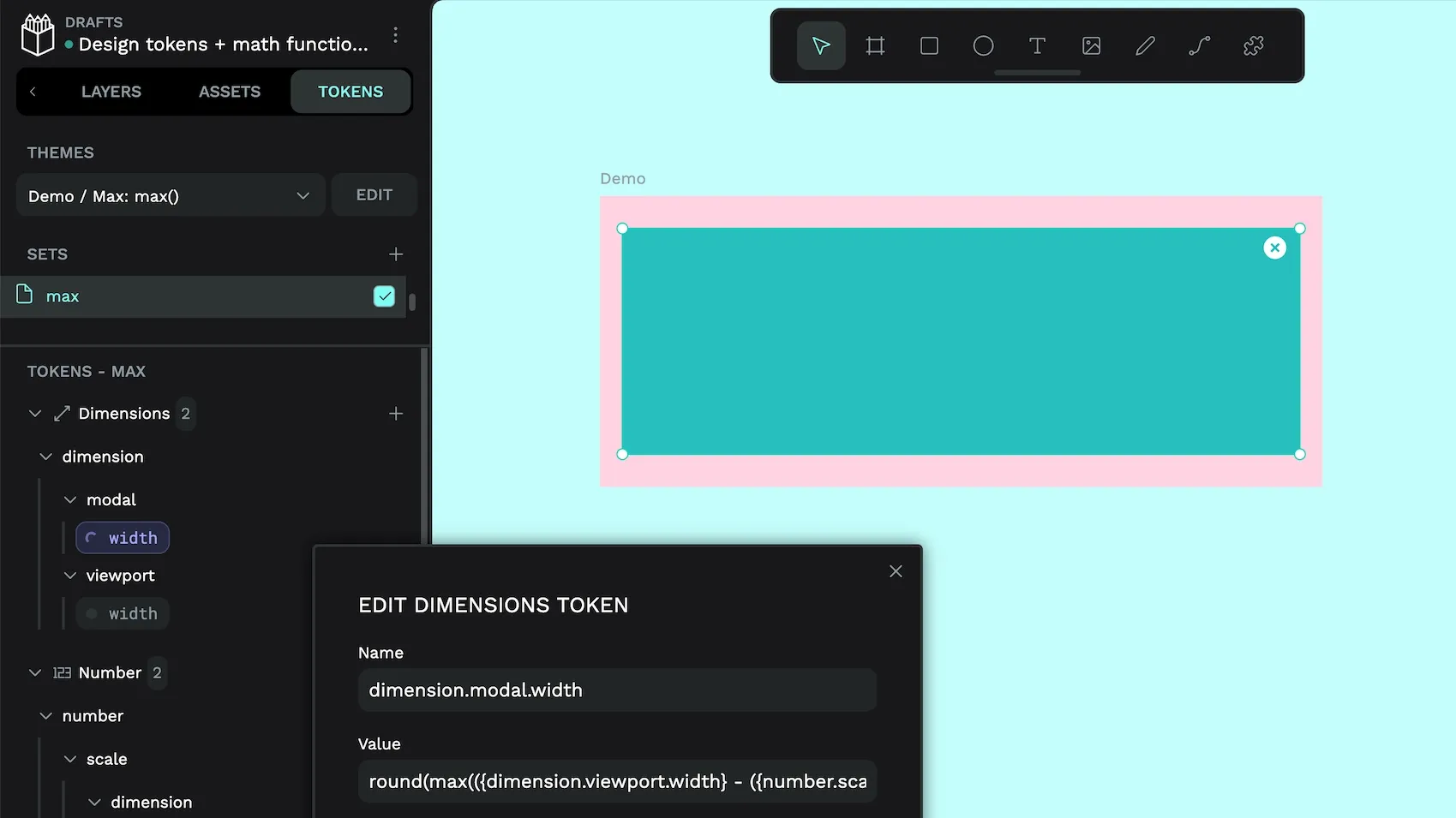Select the Path curve tool
The width and height of the screenshot is (1456, 818).
[1199, 45]
